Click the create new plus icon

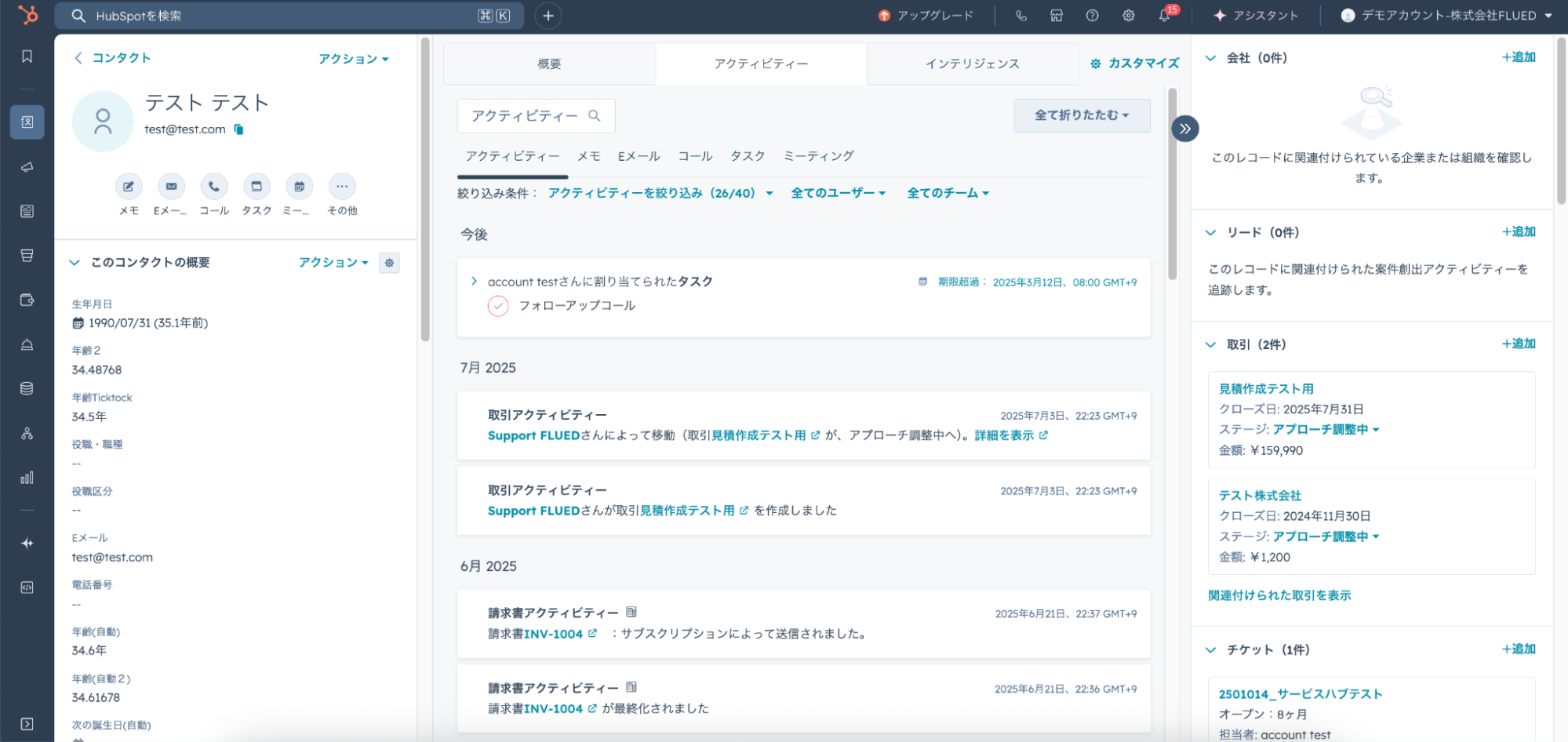(548, 16)
